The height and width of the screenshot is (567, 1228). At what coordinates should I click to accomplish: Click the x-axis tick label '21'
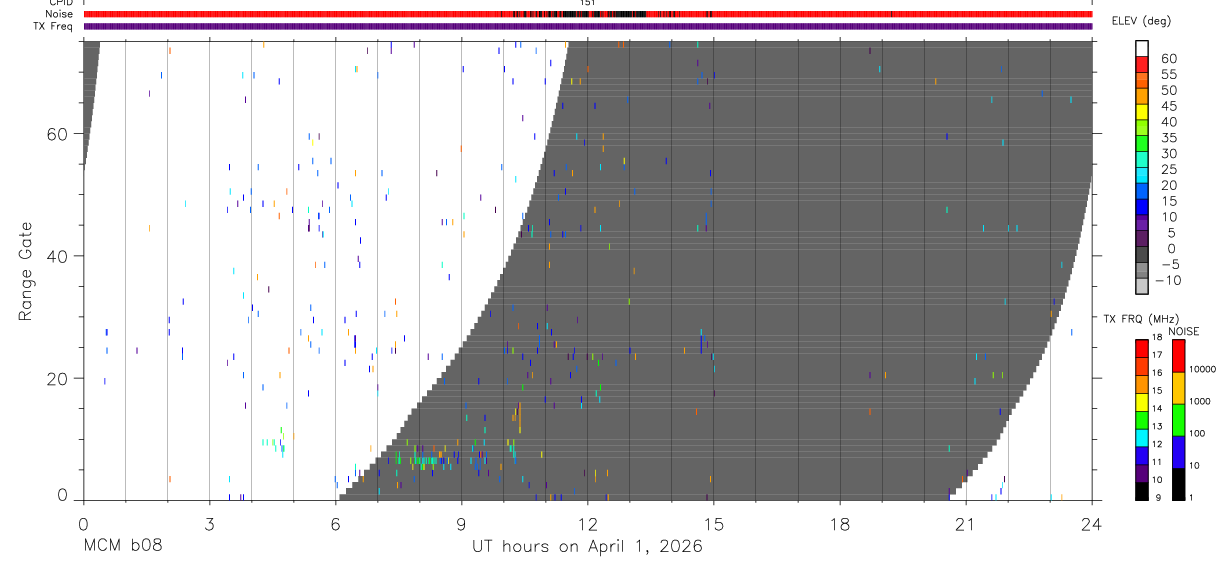[965, 524]
